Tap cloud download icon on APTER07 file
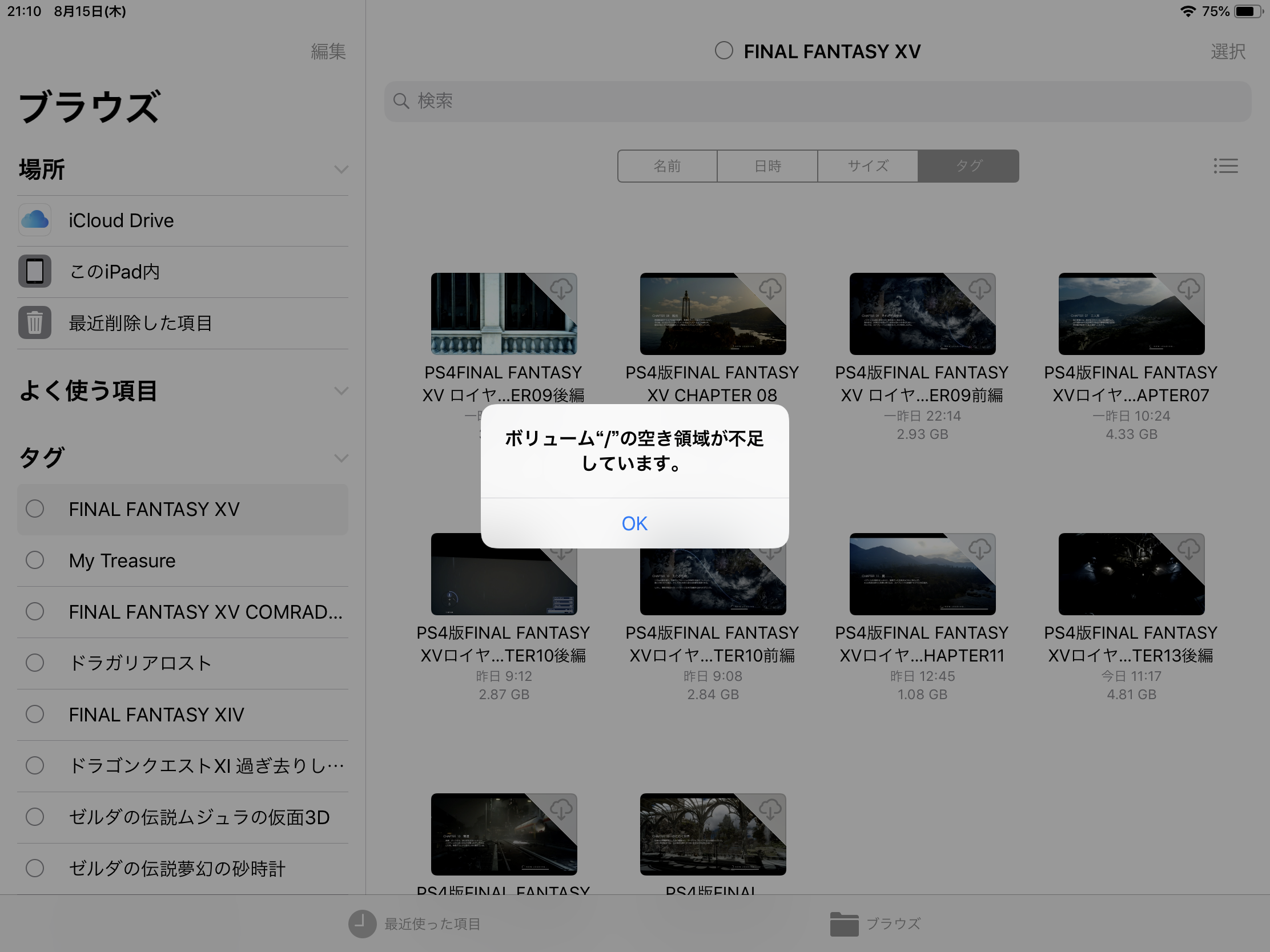The image size is (1270, 952). [x=1188, y=289]
